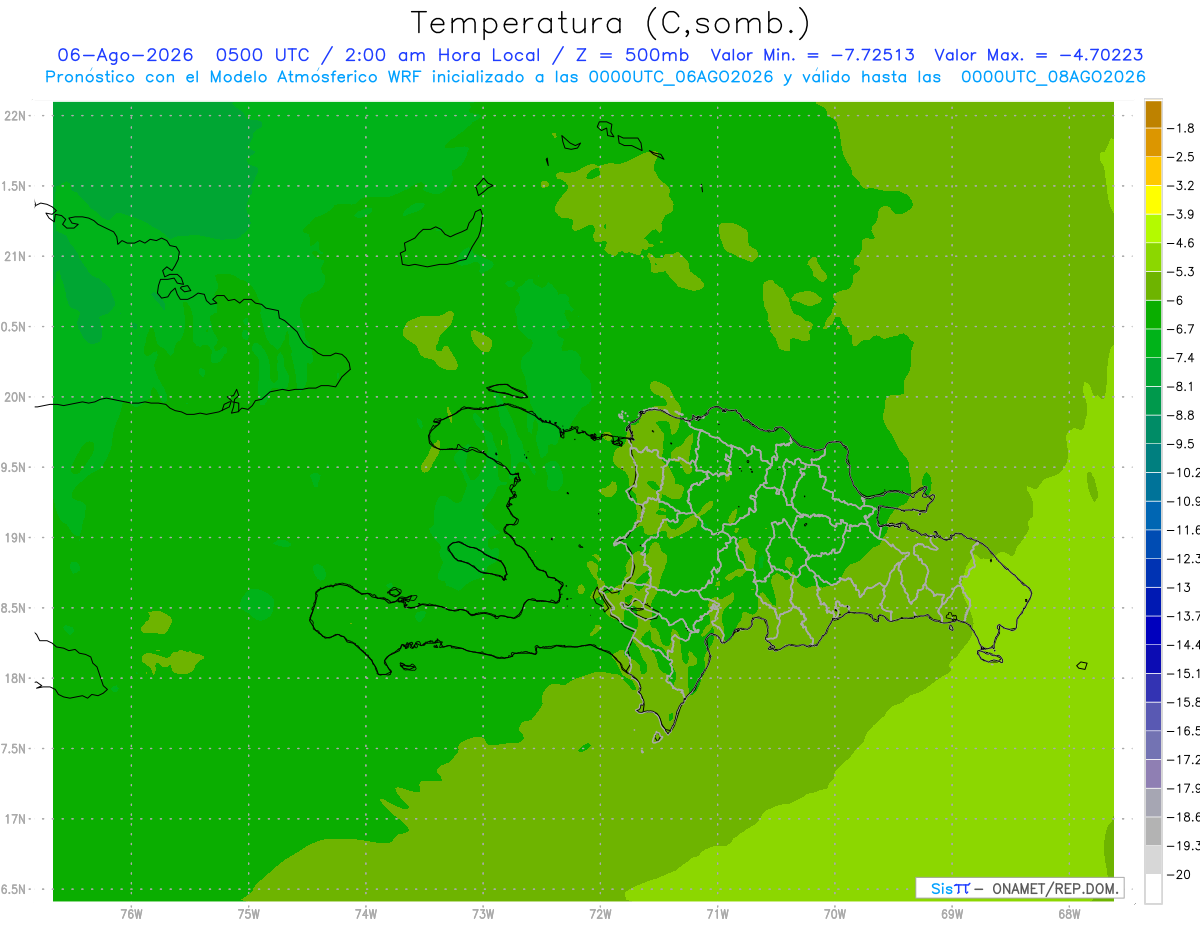Click the 17N latitude axis label

17,819
